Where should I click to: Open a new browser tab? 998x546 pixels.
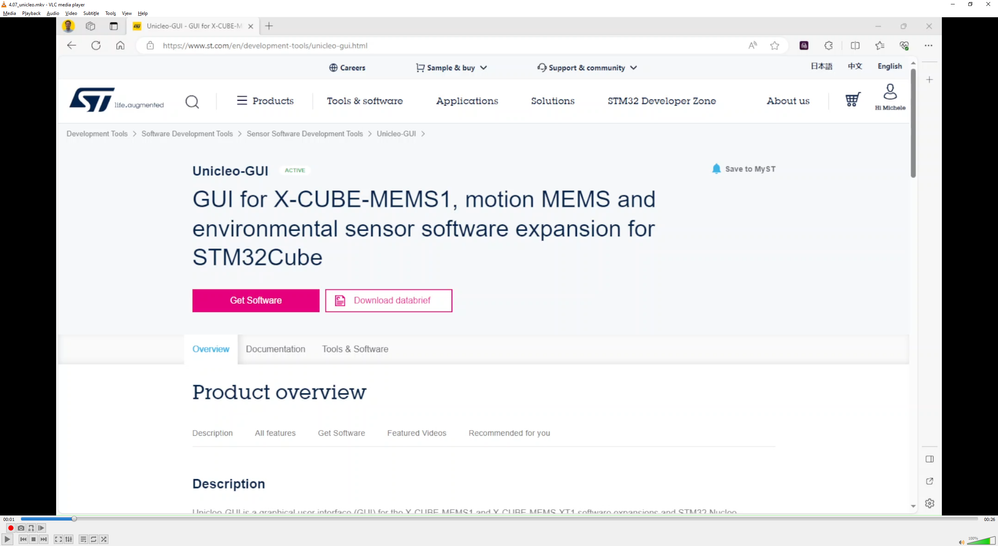pos(269,26)
